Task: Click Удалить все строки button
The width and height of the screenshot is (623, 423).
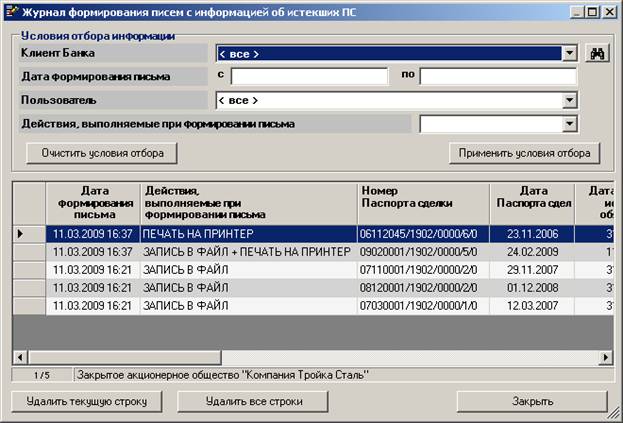Action: pyautogui.click(x=253, y=401)
